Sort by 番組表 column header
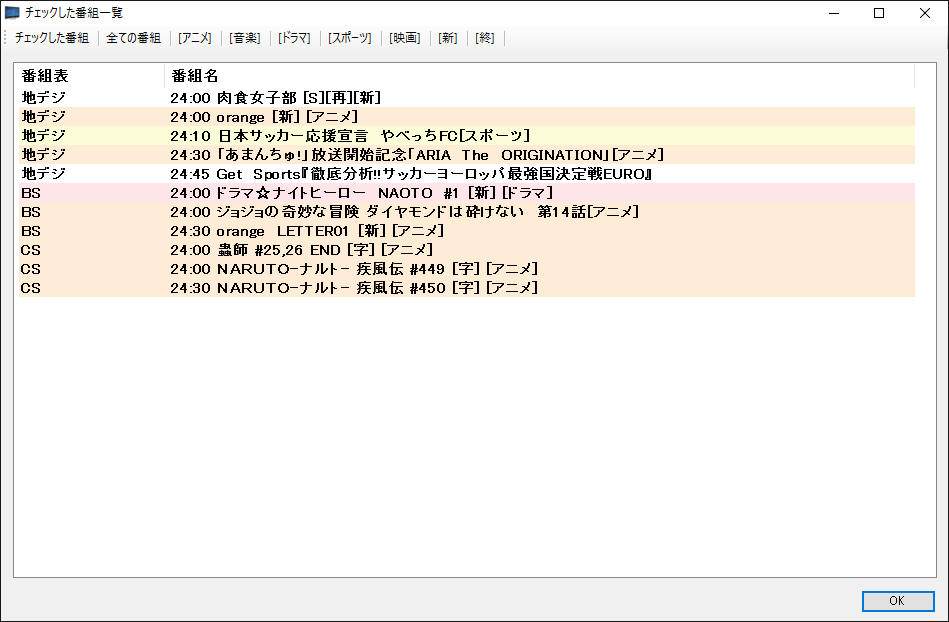The image size is (949, 622). [90, 76]
